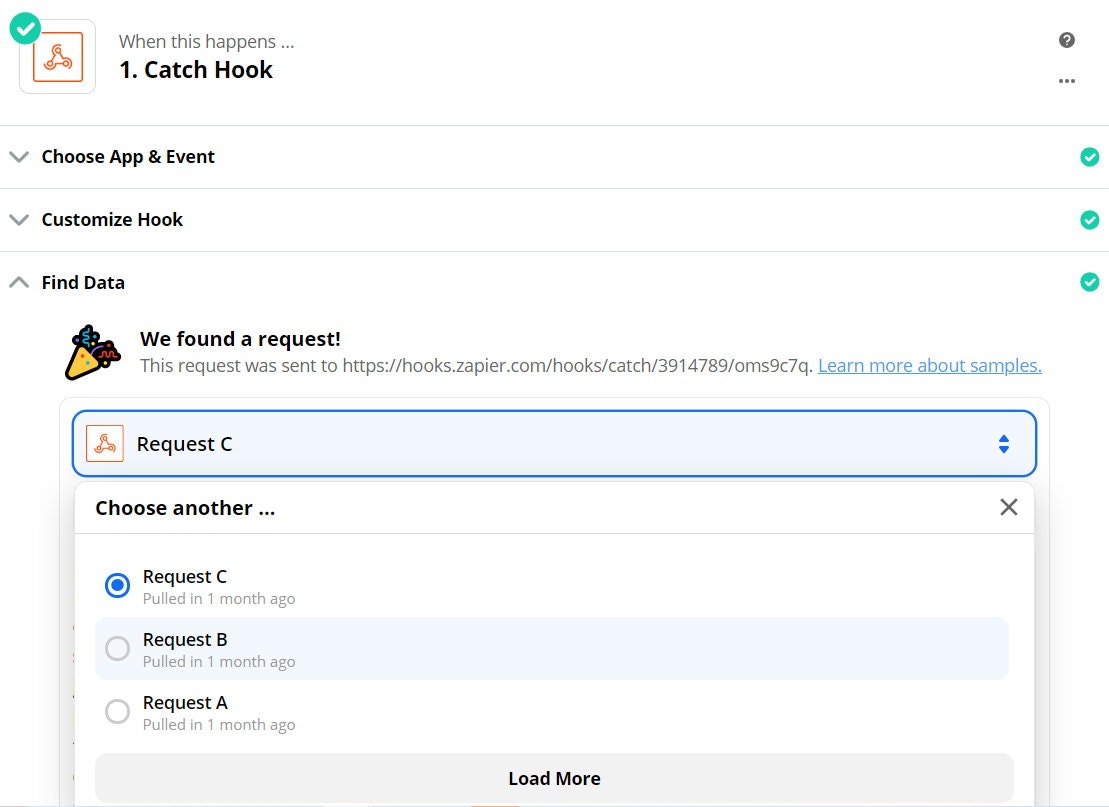Viewport: 1109px width, 807px height.
Task: Click the Choose App & Event label
Action: pos(128,157)
